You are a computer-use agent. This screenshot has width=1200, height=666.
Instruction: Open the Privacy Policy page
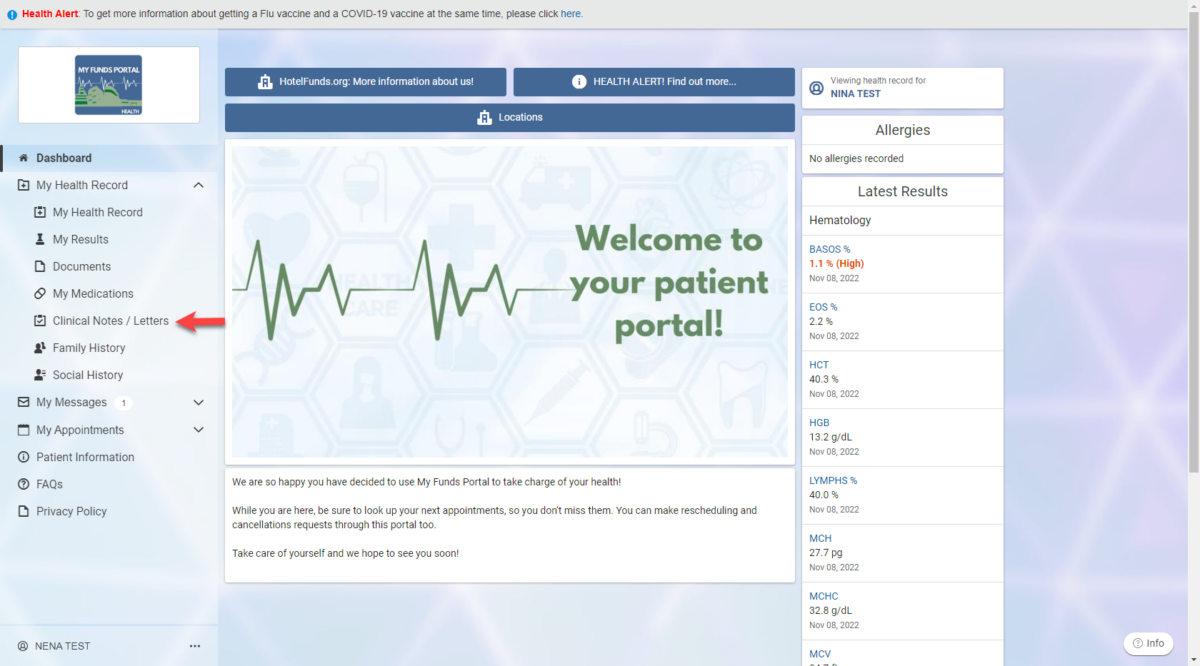[72, 511]
